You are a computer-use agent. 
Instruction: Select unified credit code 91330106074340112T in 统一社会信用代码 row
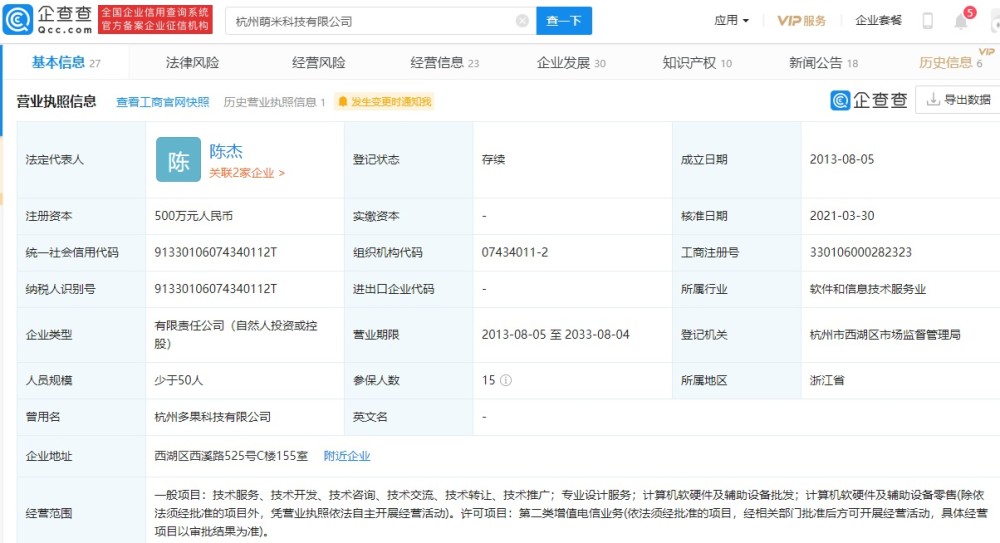(x=216, y=253)
